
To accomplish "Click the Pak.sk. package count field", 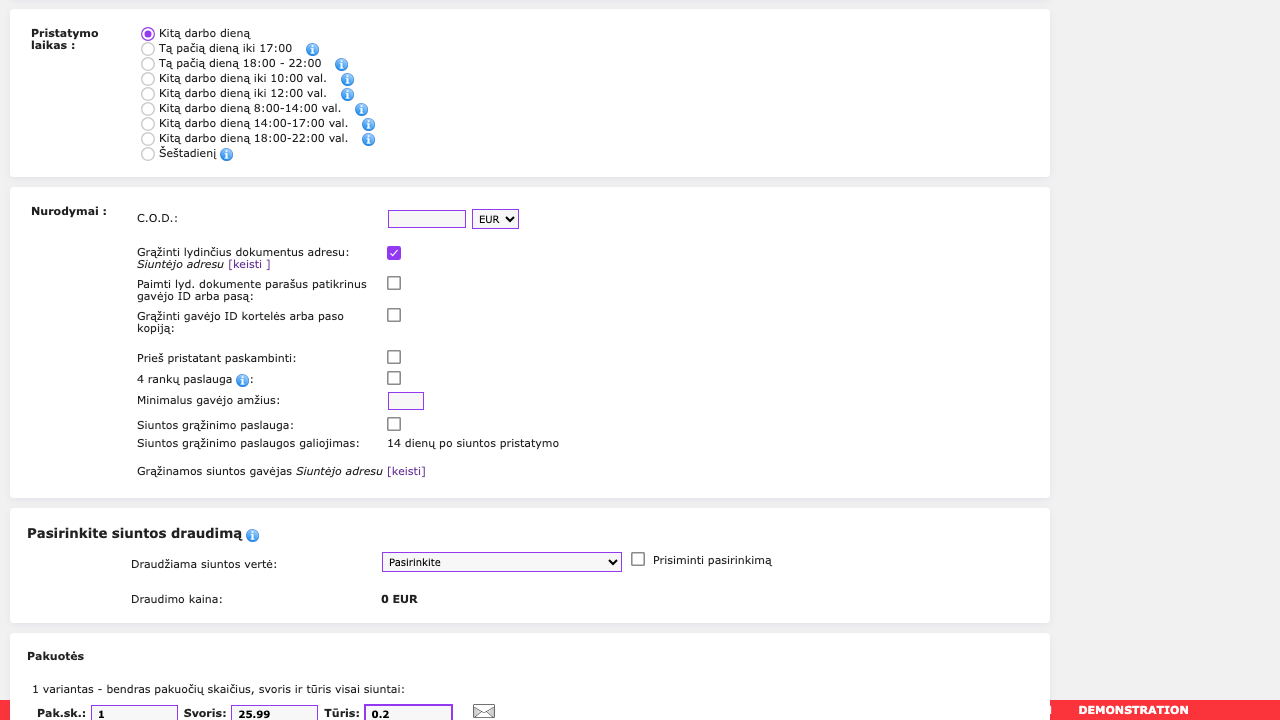I will [x=134, y=714].
